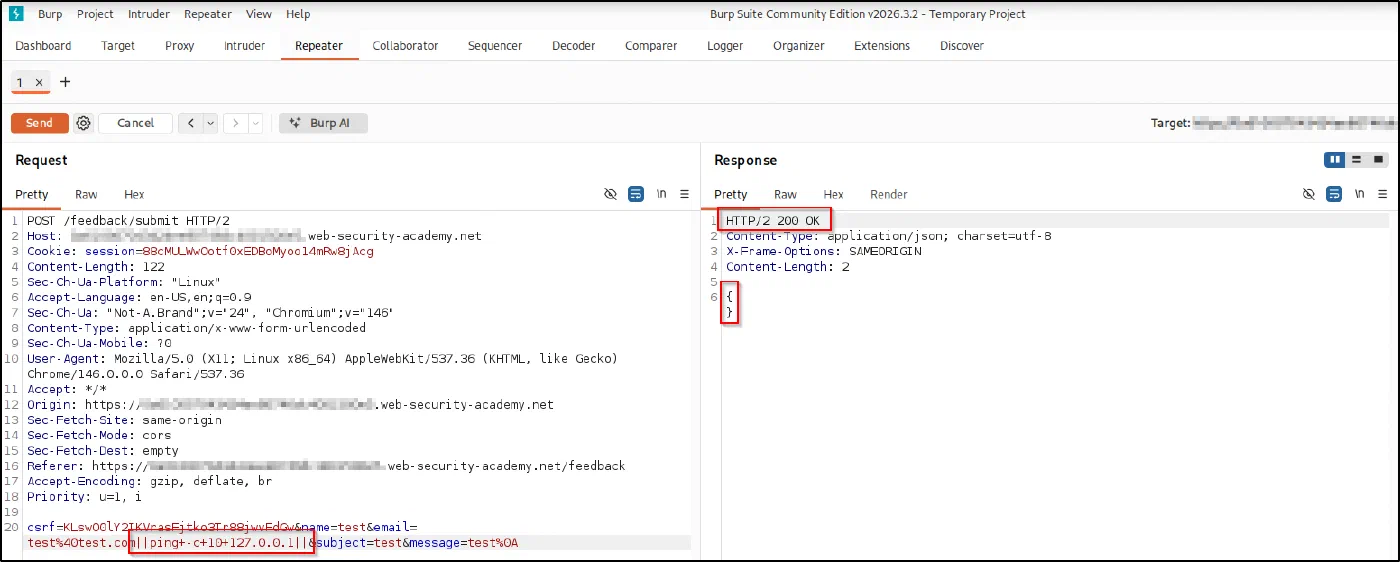Toggle show \n newlines in Response panel

[1359, 194]
